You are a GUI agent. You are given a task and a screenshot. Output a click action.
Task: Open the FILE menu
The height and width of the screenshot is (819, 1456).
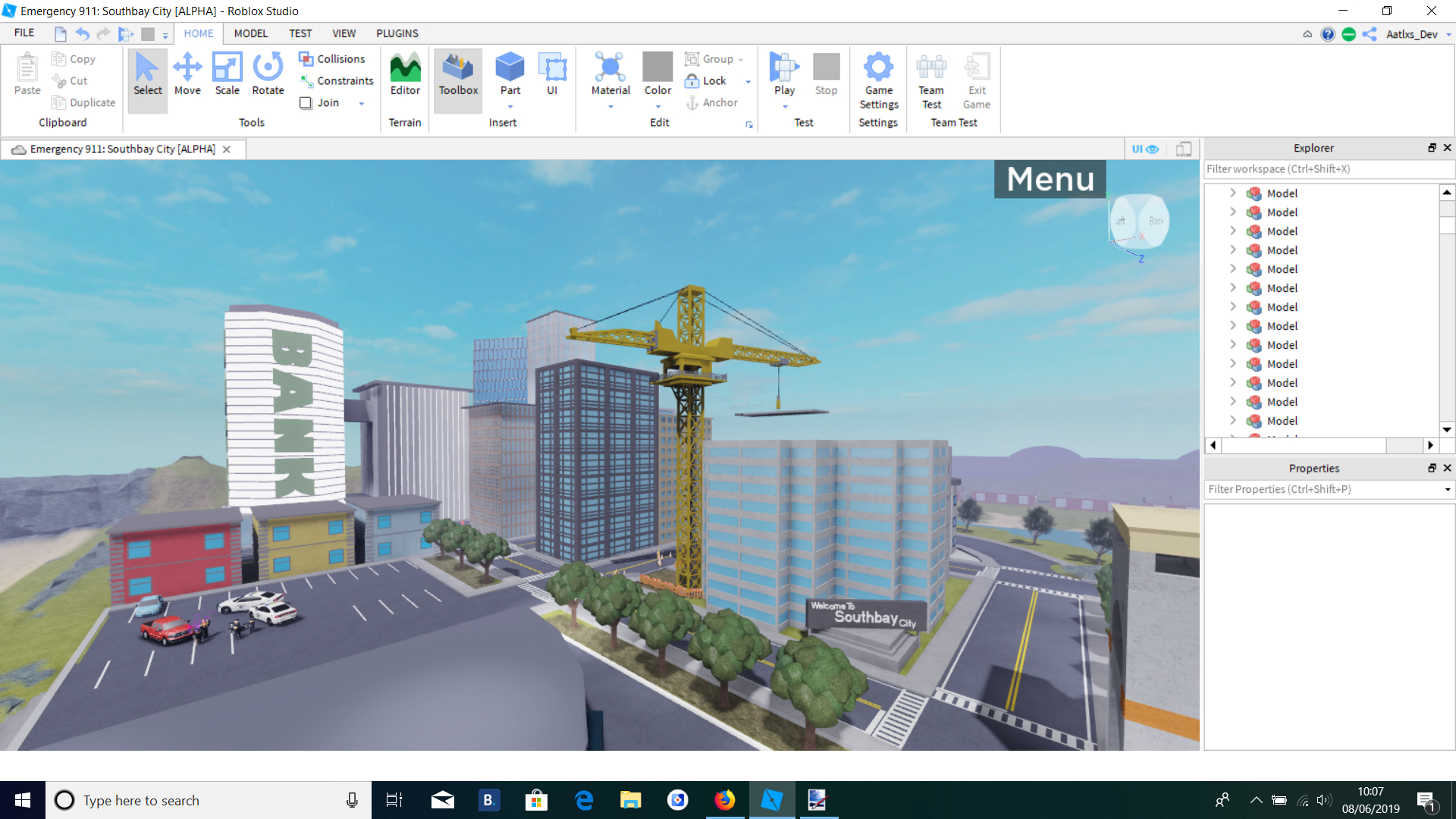[24, 33]
